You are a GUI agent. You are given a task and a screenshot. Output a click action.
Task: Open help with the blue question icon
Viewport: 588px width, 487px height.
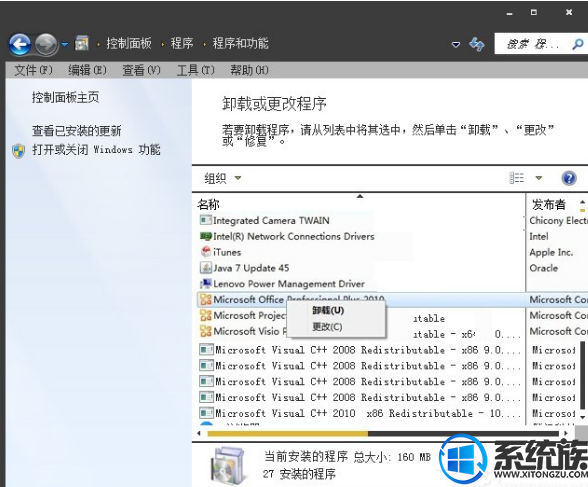(569, 178)
